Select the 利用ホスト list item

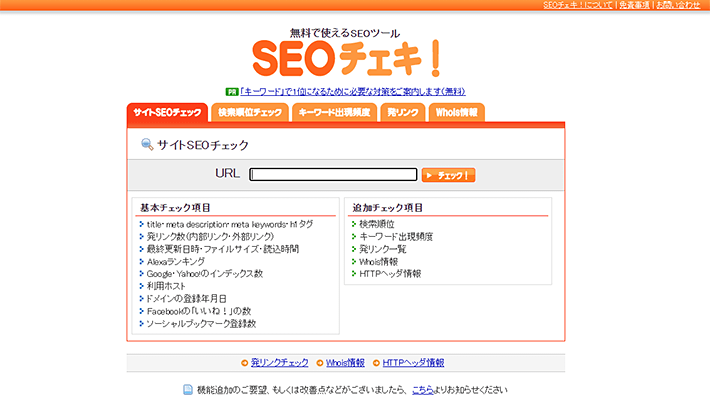click(x=166, y=286)
